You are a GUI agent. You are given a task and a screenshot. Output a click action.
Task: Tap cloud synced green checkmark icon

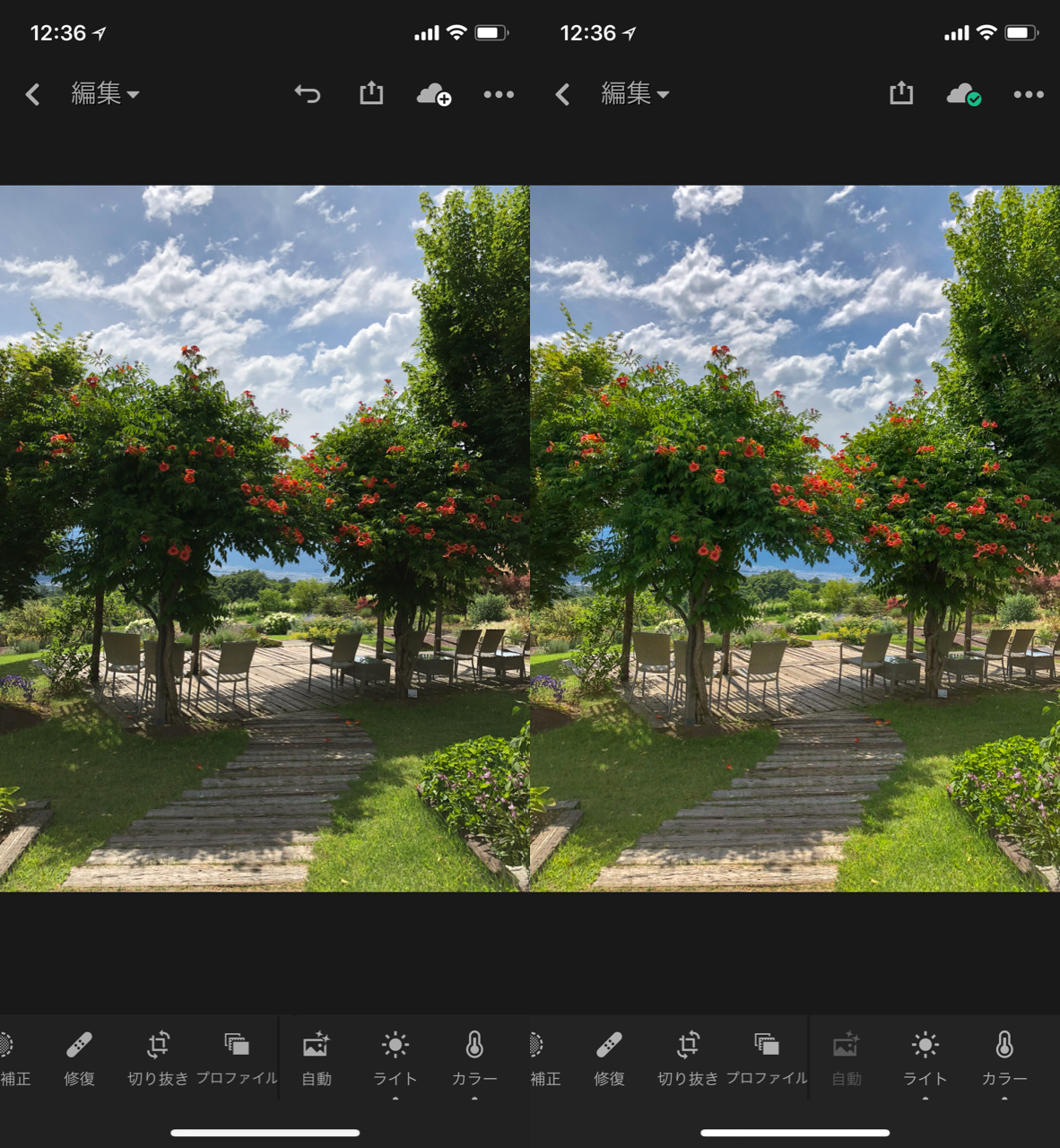tap(964, 94)
